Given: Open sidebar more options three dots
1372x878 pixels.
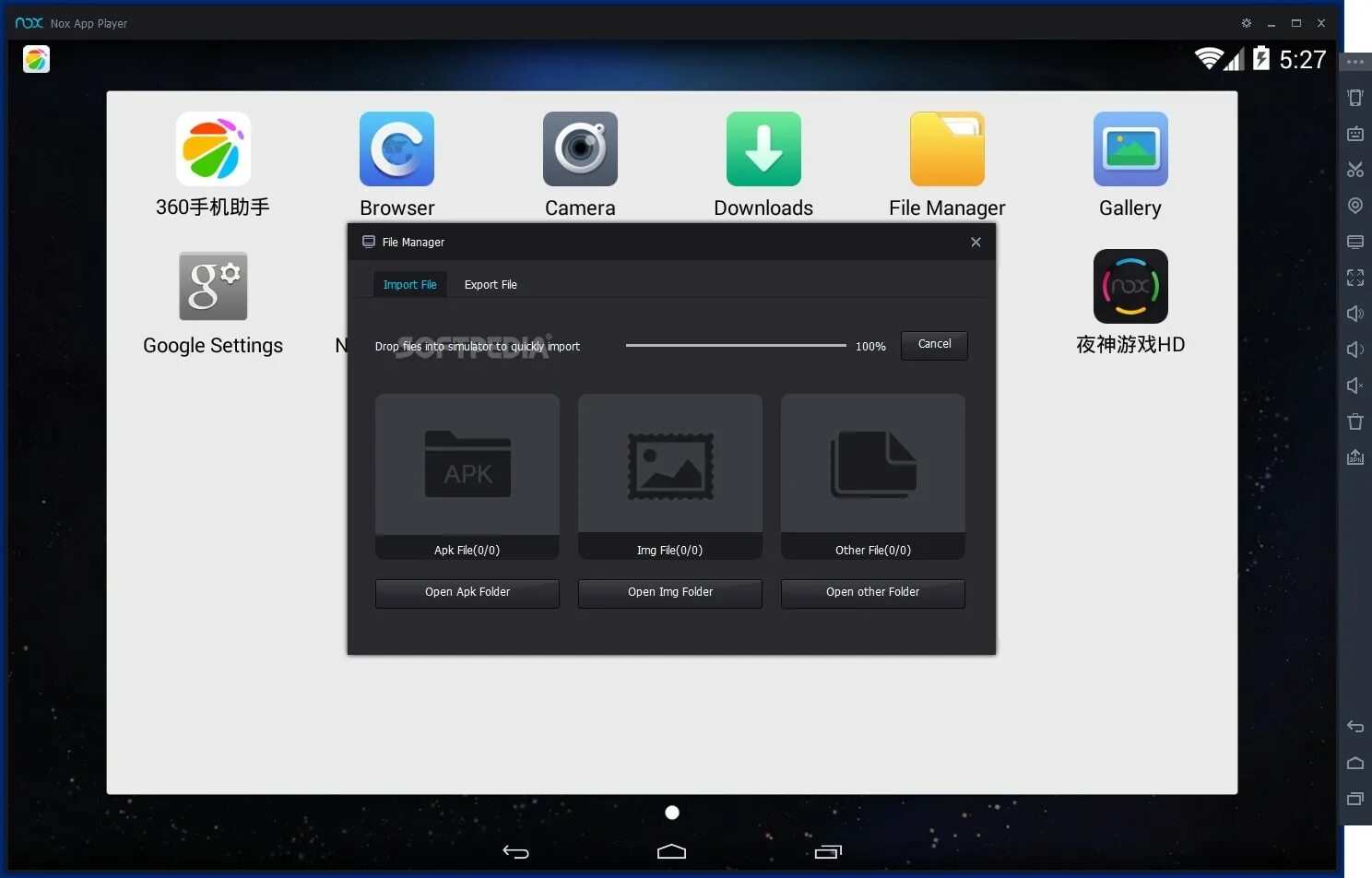Looking at the screenshot, I should (x=1355, y=62).
